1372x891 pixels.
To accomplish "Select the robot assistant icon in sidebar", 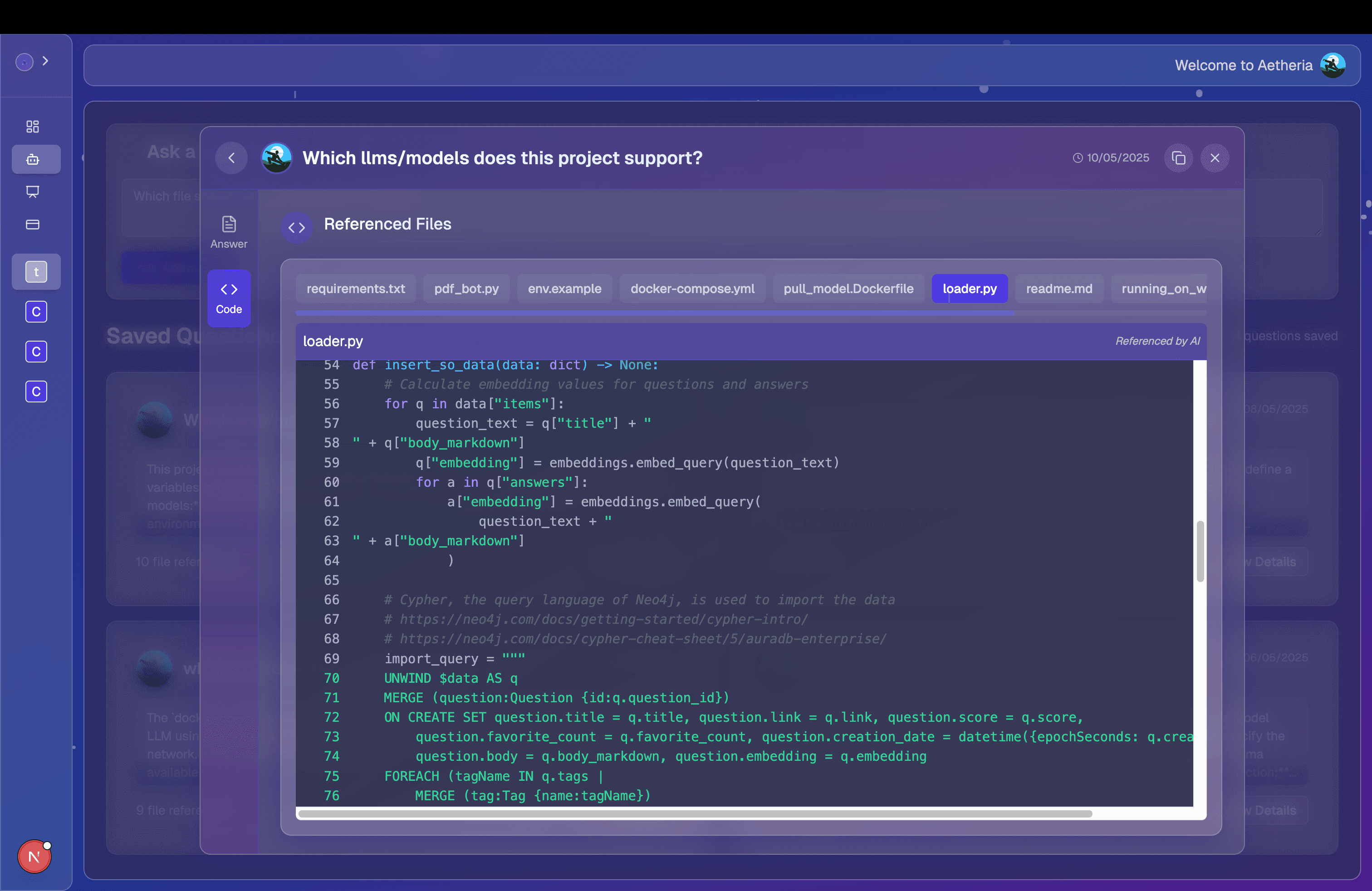I will pyautogui.click(x=35, y=159).
